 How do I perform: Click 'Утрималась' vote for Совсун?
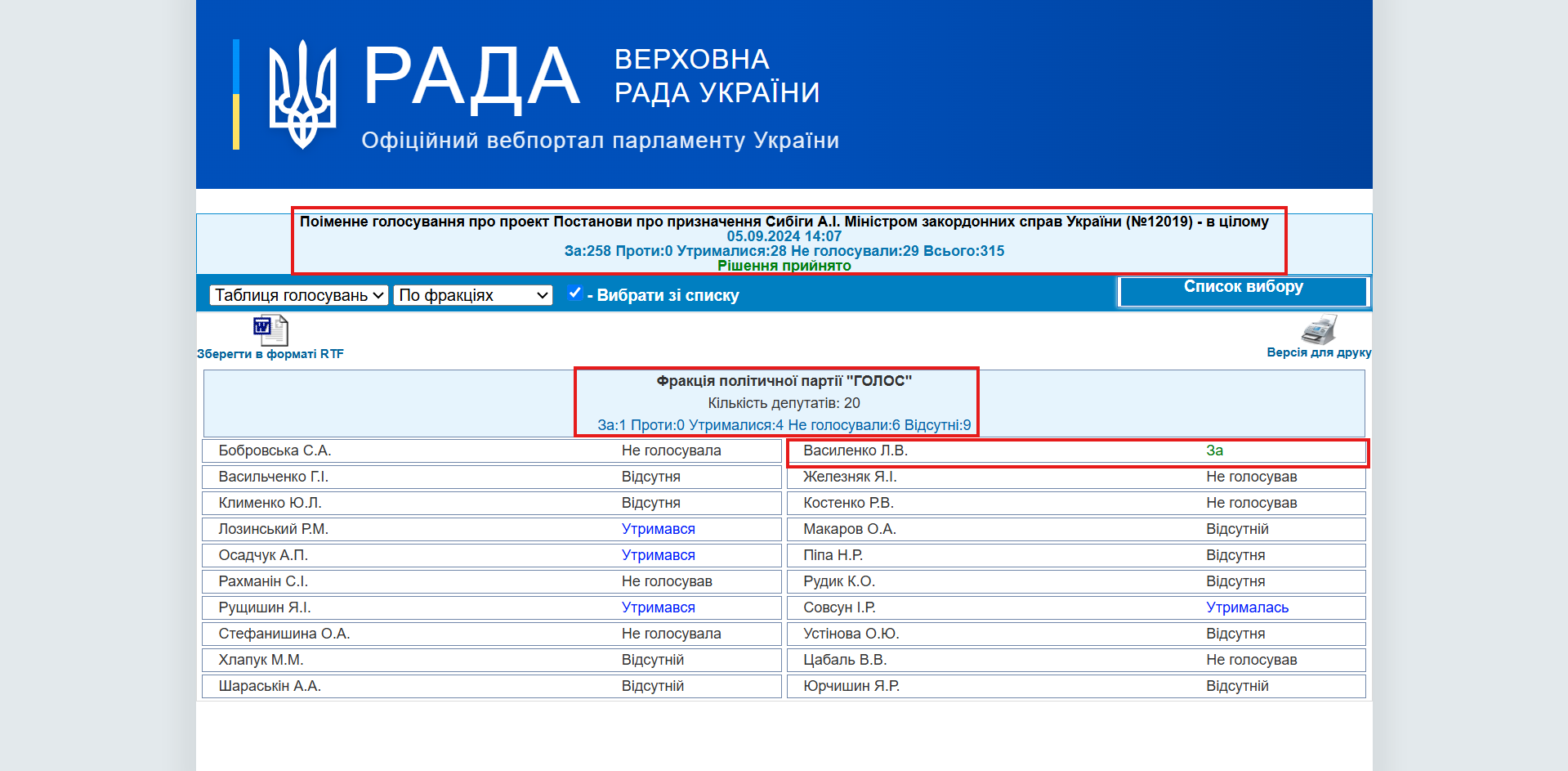(x=1248, y=607)
